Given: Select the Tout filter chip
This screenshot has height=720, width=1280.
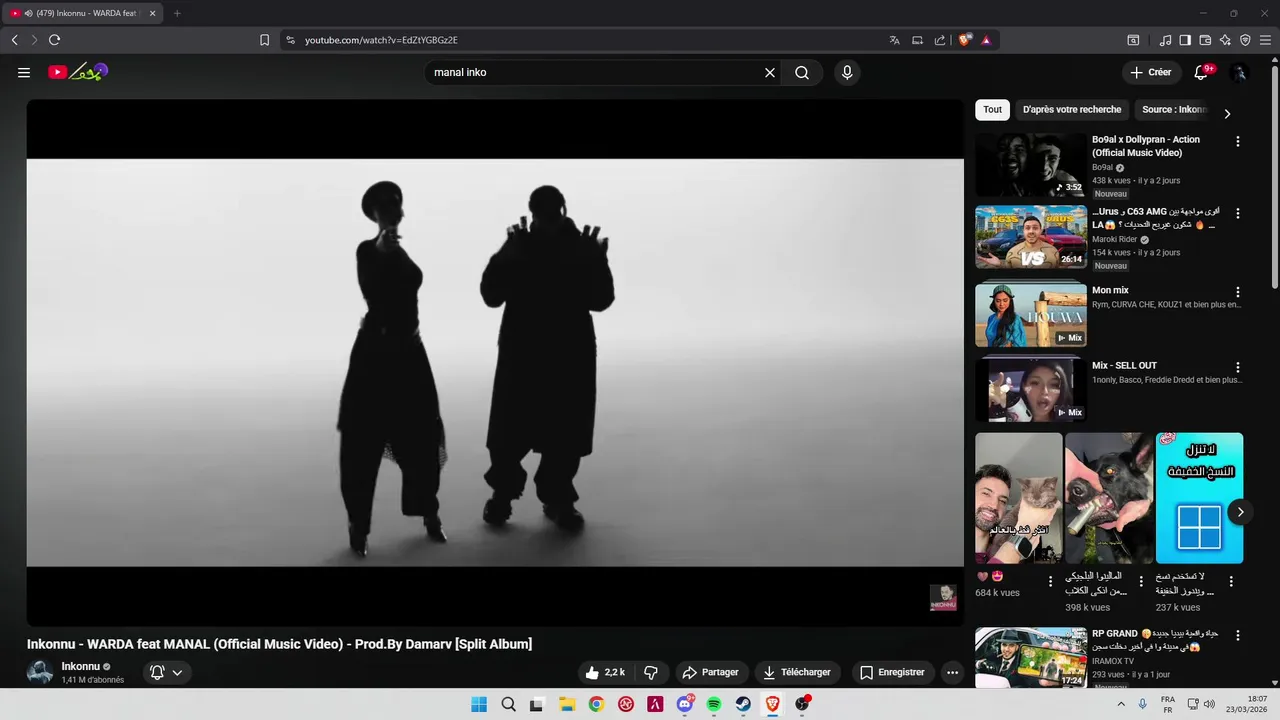Looking at the screenshot, I should pyautogui.click(x=992, y=110).
